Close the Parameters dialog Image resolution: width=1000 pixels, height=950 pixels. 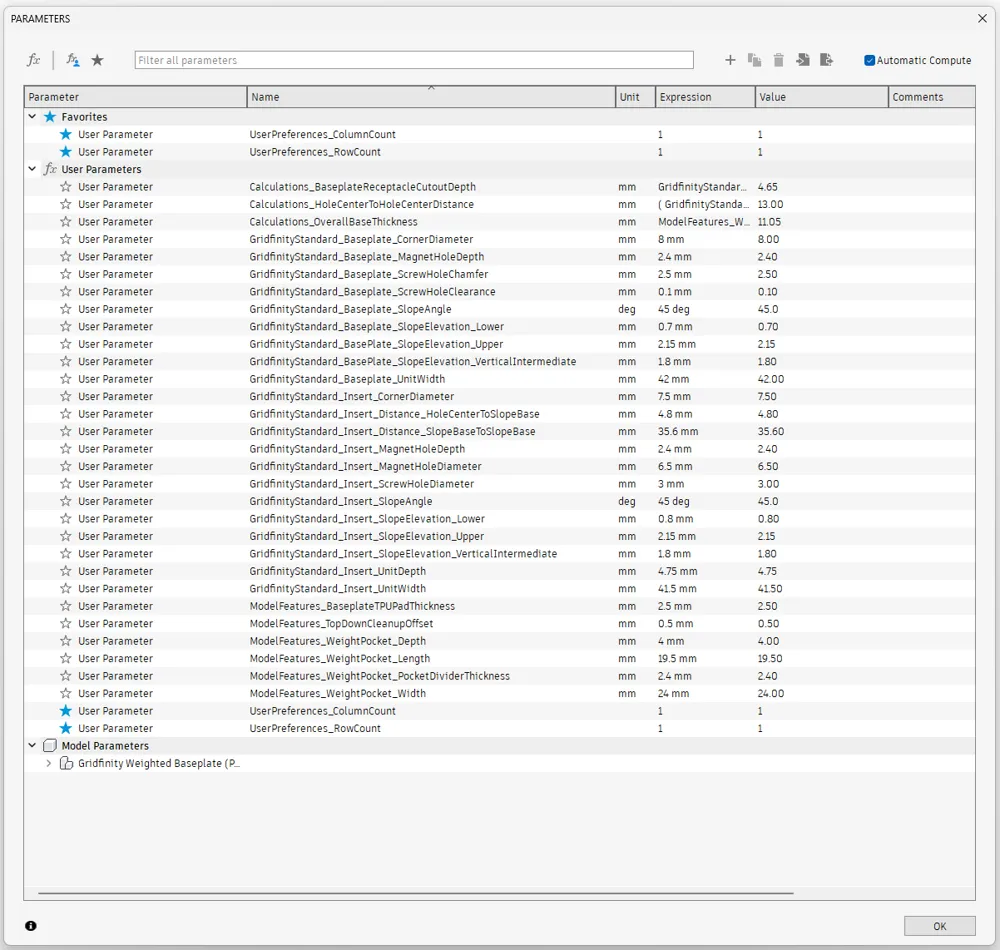click(x=982, y=18)
